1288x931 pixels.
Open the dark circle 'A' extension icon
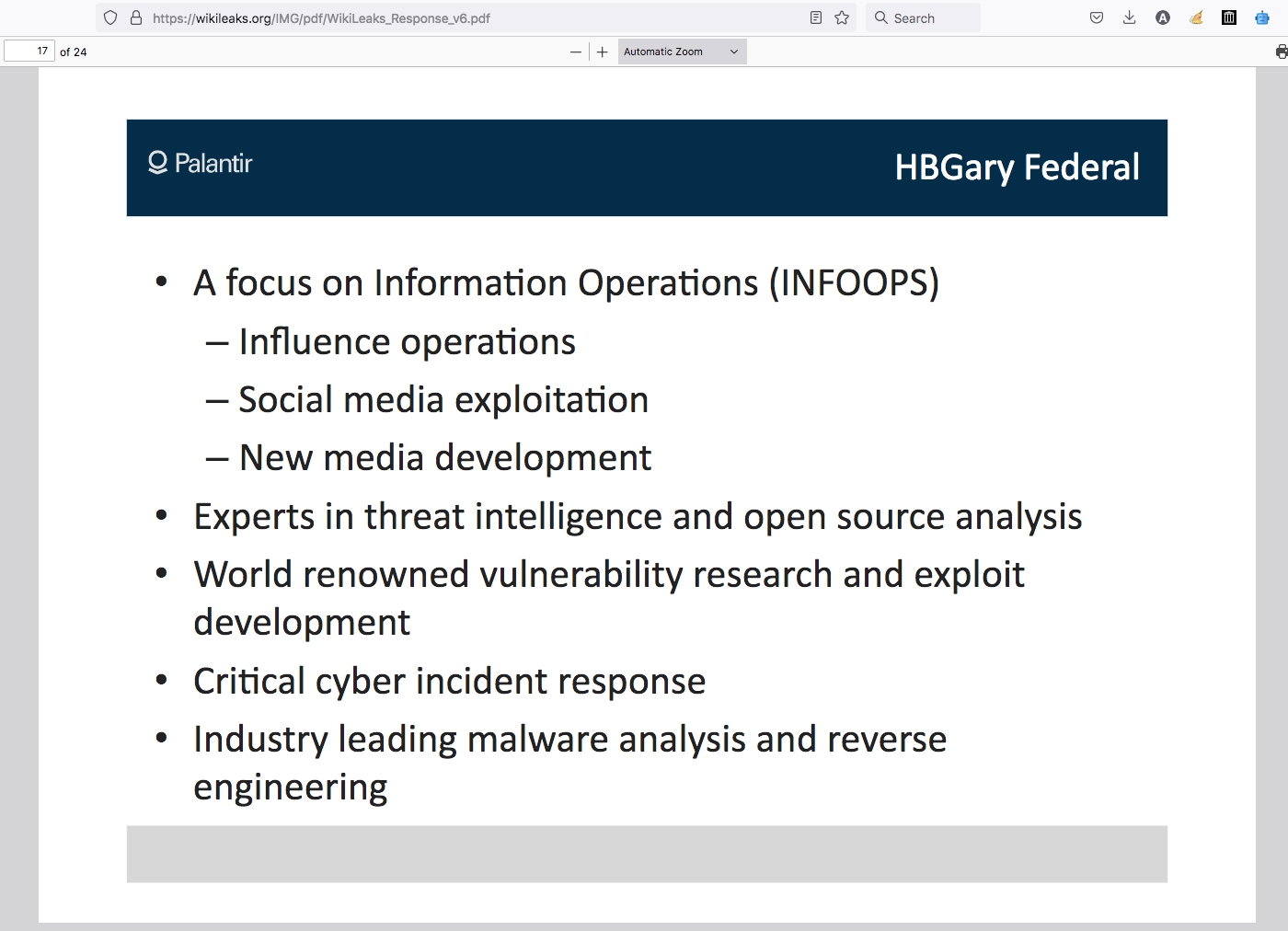1163,17
